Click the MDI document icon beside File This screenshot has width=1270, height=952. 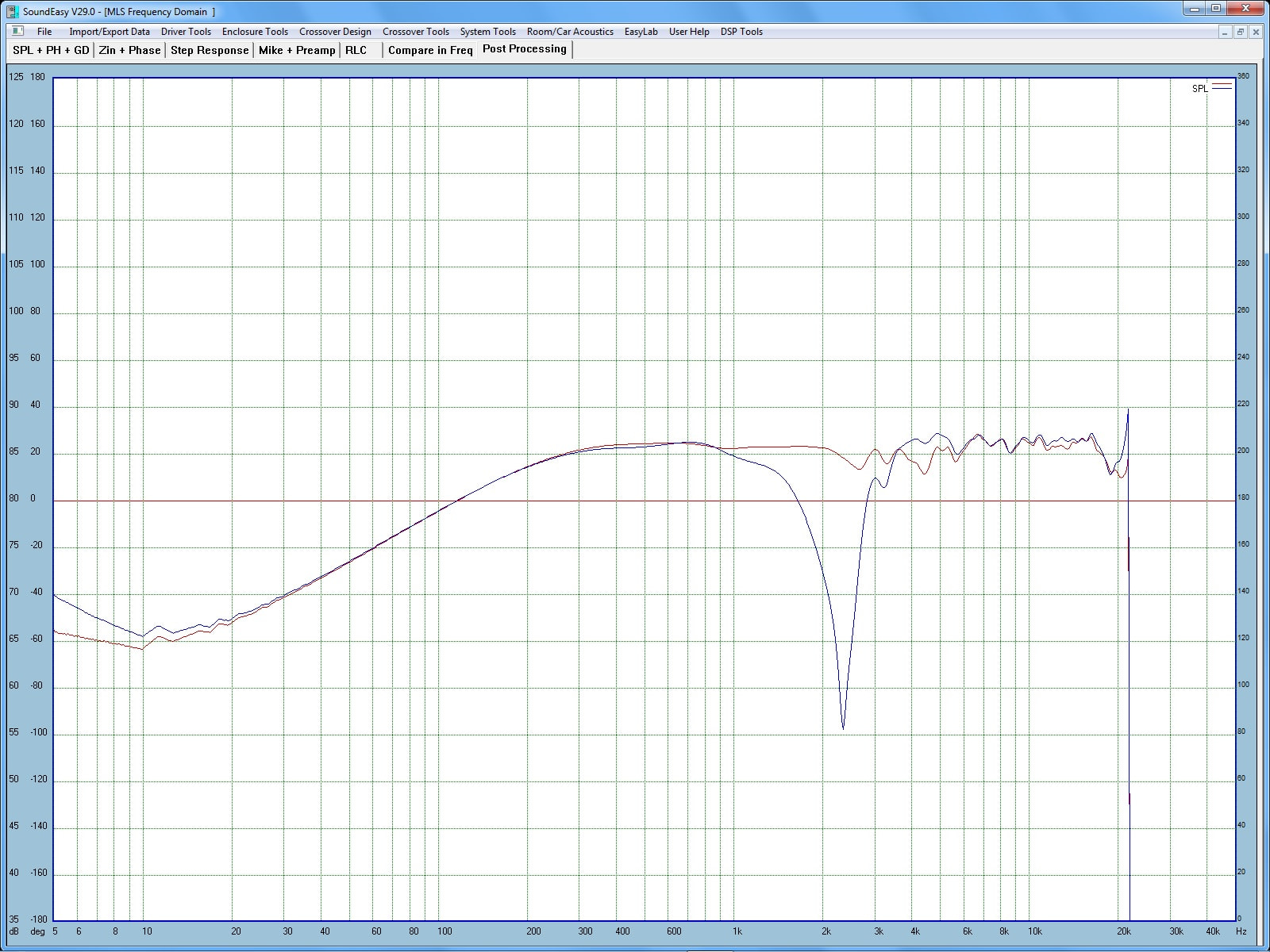tap(17, 32)
